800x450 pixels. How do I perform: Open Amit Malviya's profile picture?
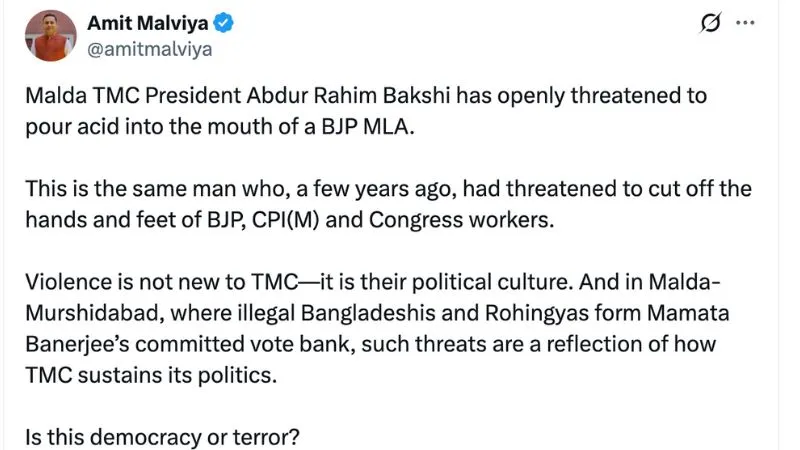[50, 35]
